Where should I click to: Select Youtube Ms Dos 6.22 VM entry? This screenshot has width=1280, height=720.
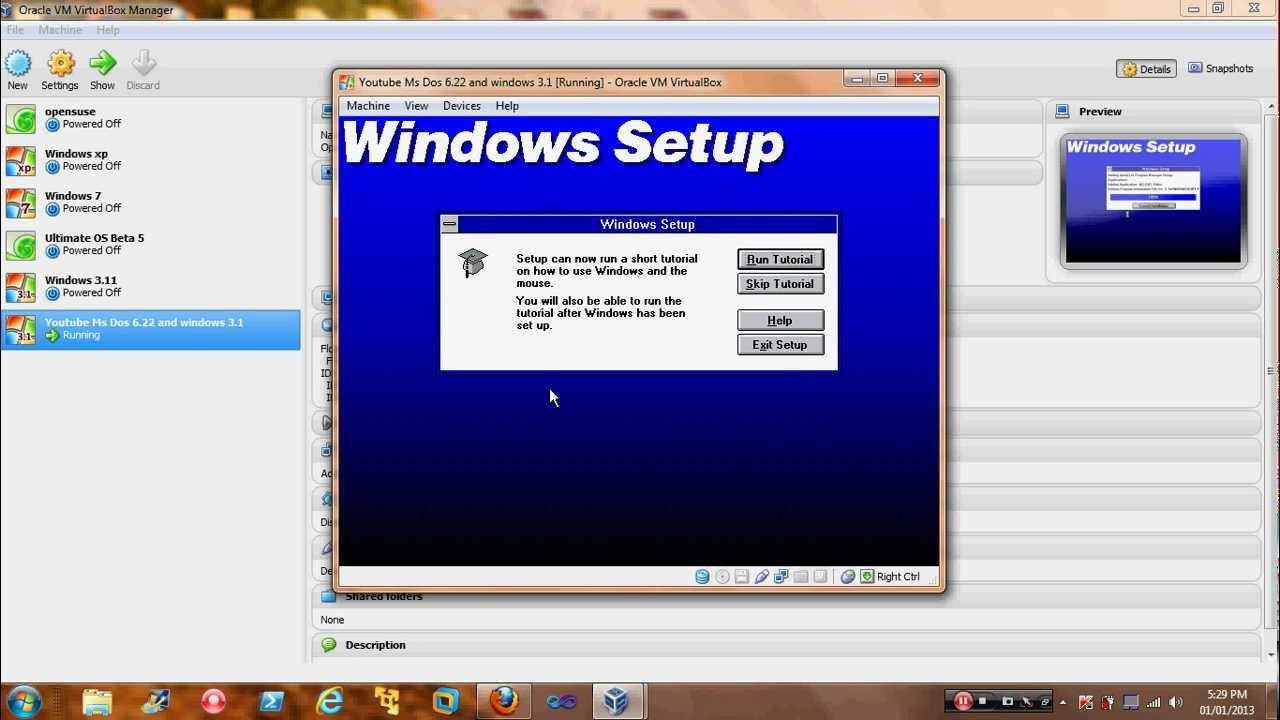click(x=150, y=329)
